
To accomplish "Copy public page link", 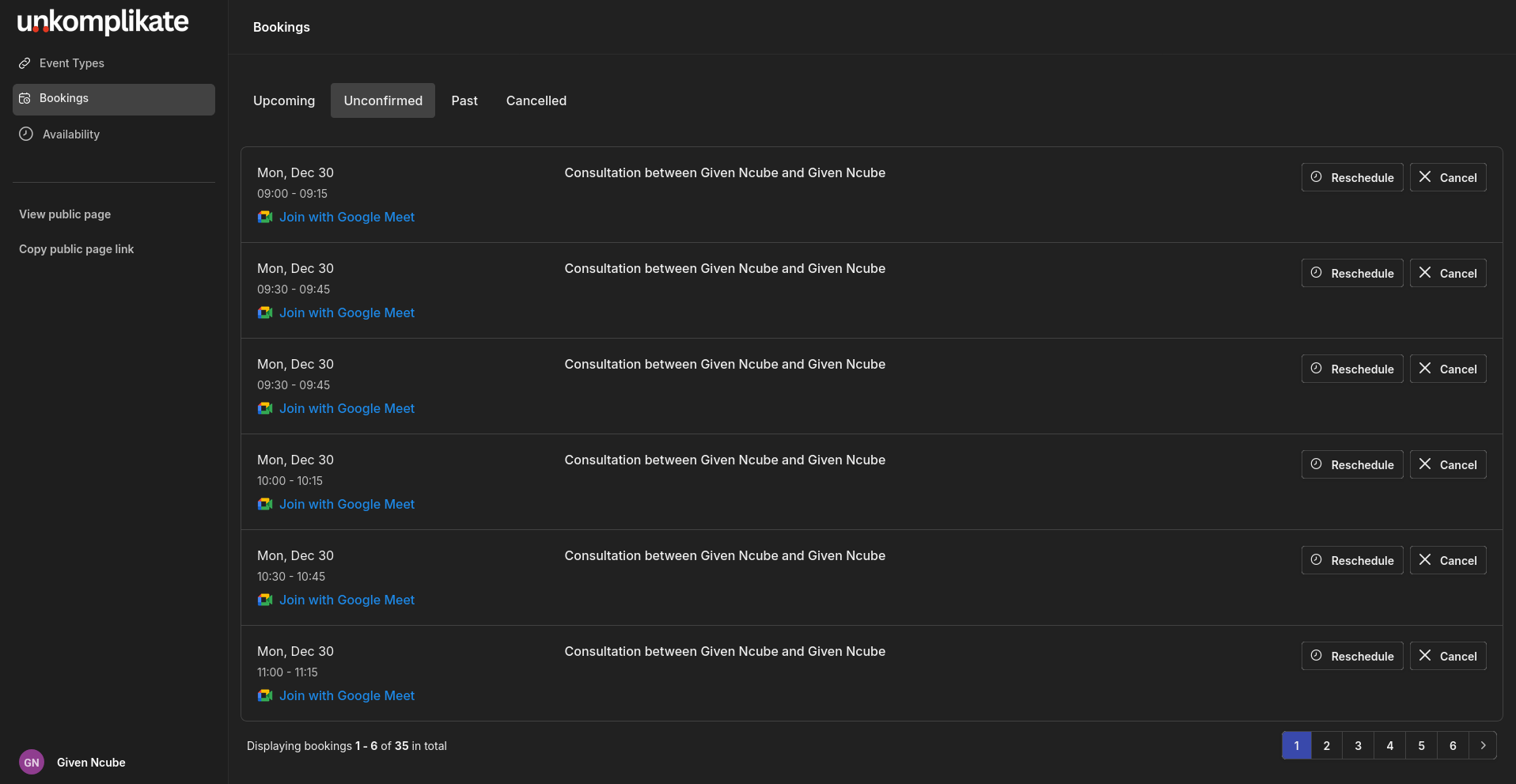I will pyautogui.click(x=77, y=249).
